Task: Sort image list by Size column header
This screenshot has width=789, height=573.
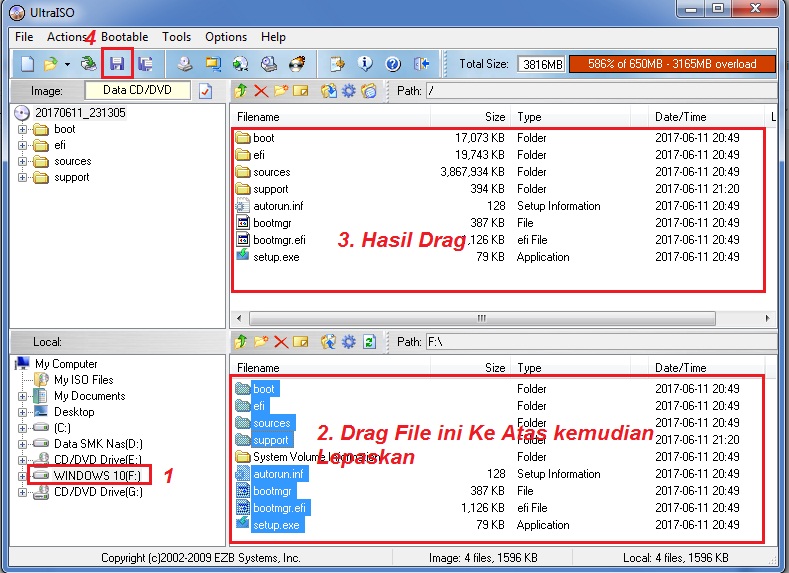Action: tap(470, 117)
